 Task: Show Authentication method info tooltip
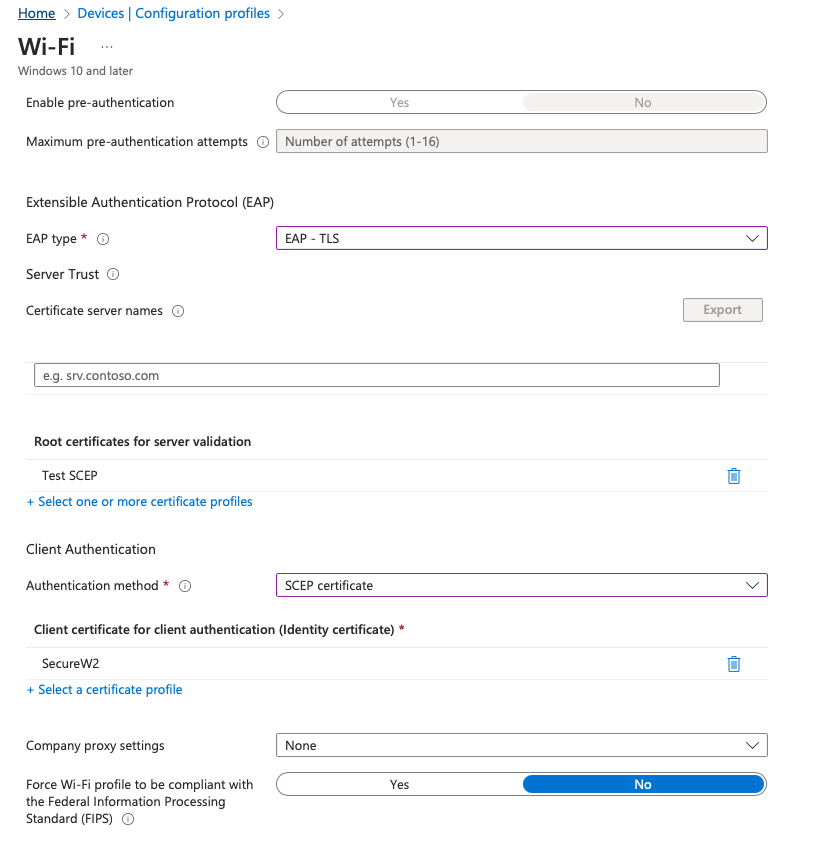[x=185, y=586]
